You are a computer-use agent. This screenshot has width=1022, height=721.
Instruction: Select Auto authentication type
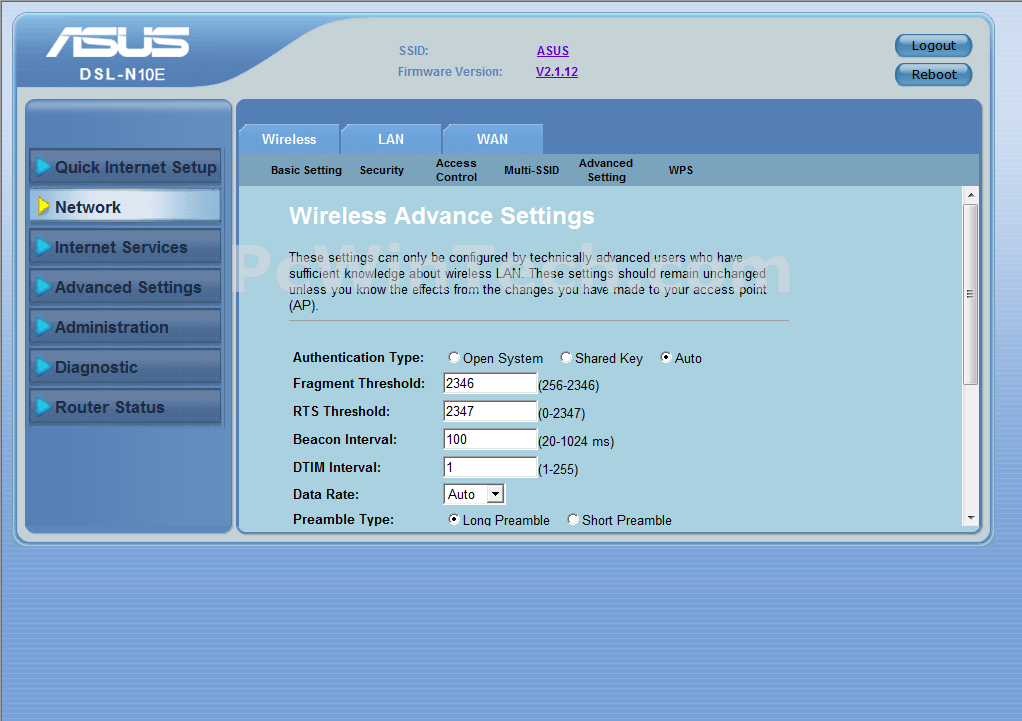click(665, 357)
